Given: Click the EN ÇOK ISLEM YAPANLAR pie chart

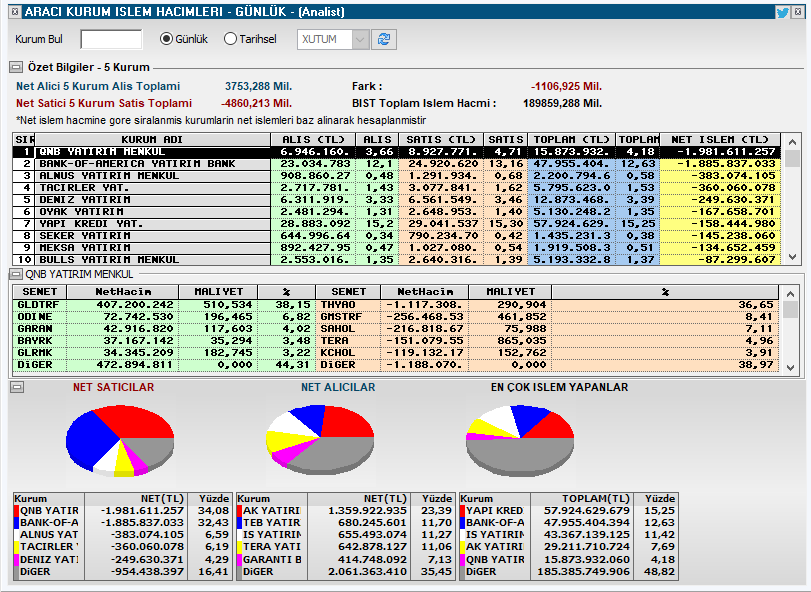Looking at the screenshot, I should [x=520, y=441].
